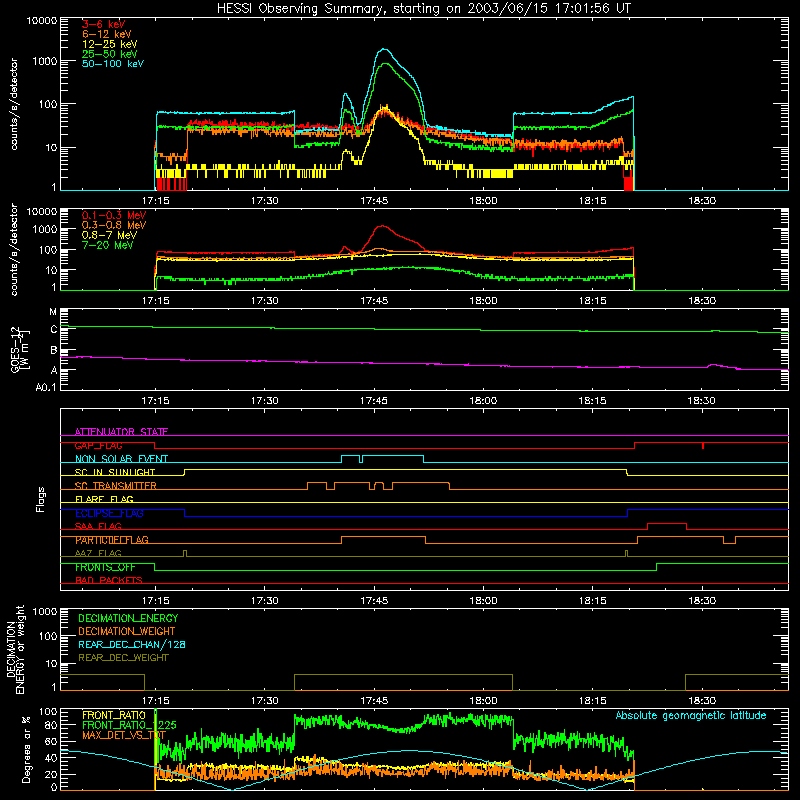Select the 25-50 keV legend label

point(110,54)
